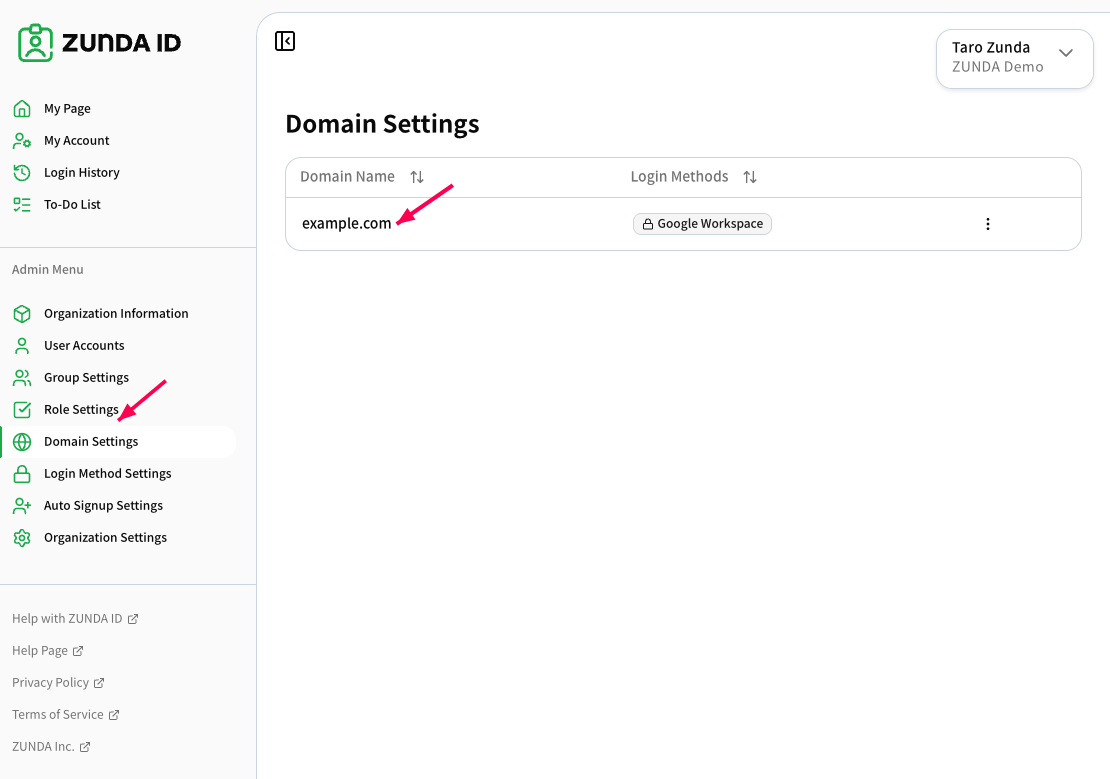This screenshot has width=1110, height=779.
Task: Click the globe icon beside Domain Settings
Action: pos(22,442)
